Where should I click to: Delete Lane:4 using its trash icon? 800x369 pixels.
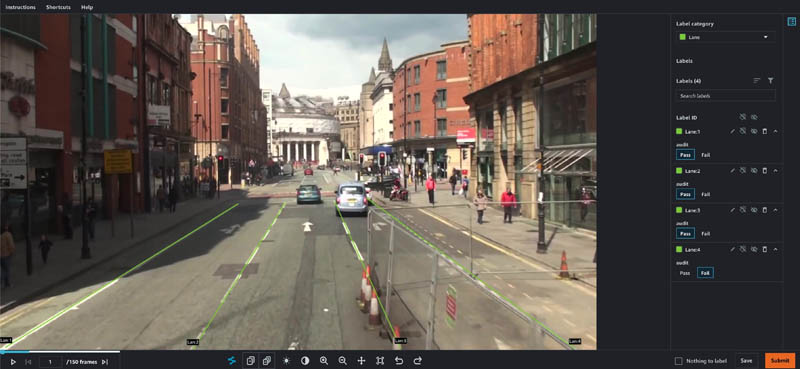(x=764, y=249)
